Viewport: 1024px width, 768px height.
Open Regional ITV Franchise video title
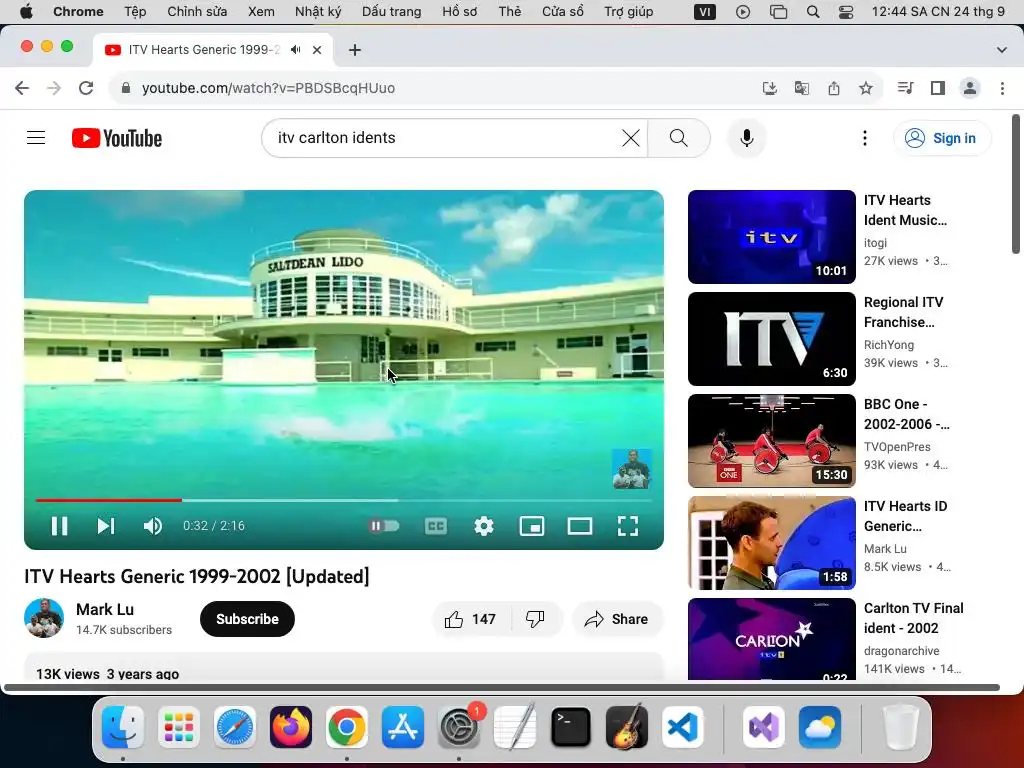point(903,312)
